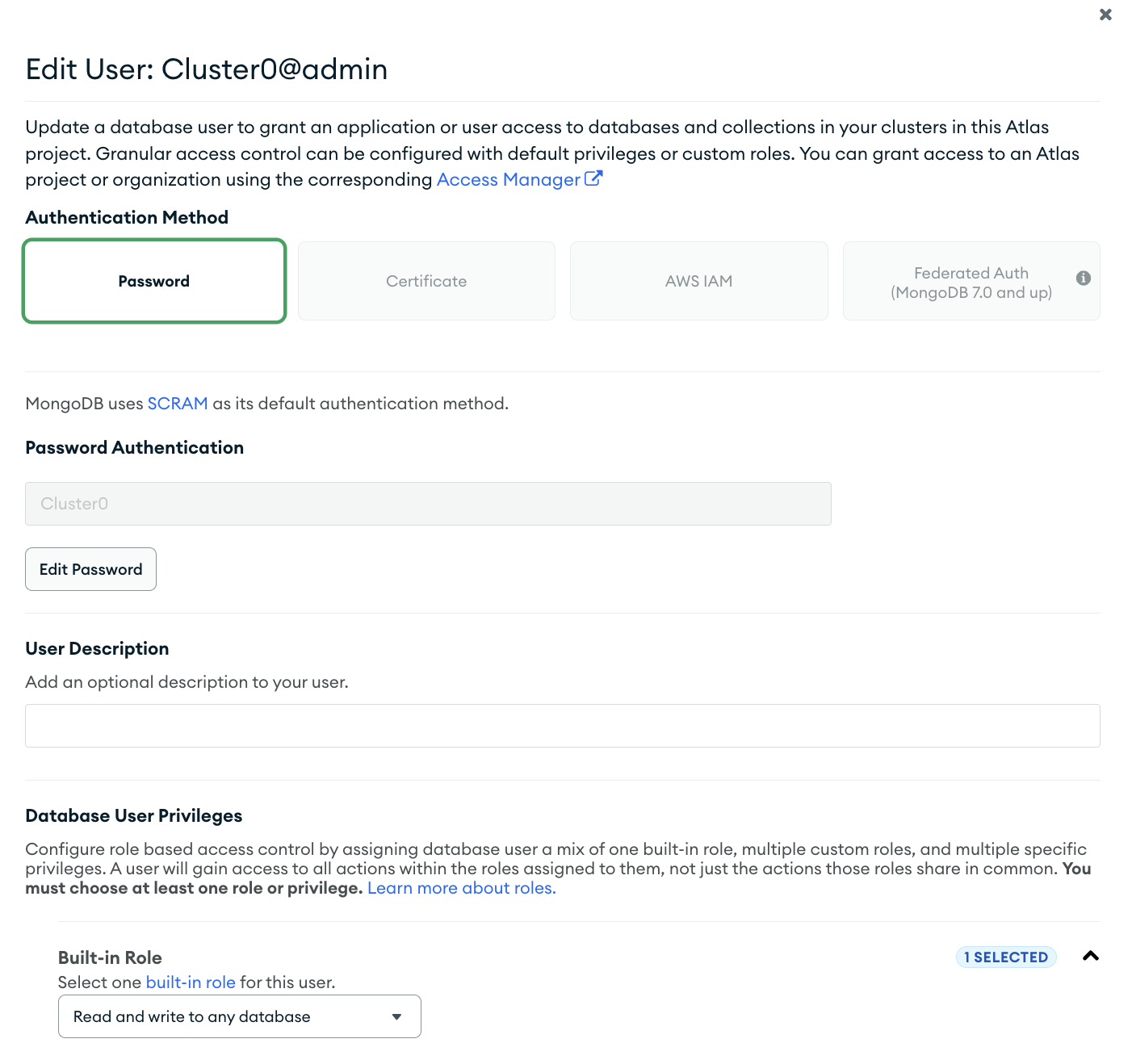This screenshot has height=1064, width=1132.
Task: Open Learn more about roles link
Action: (x=462, y=888)
